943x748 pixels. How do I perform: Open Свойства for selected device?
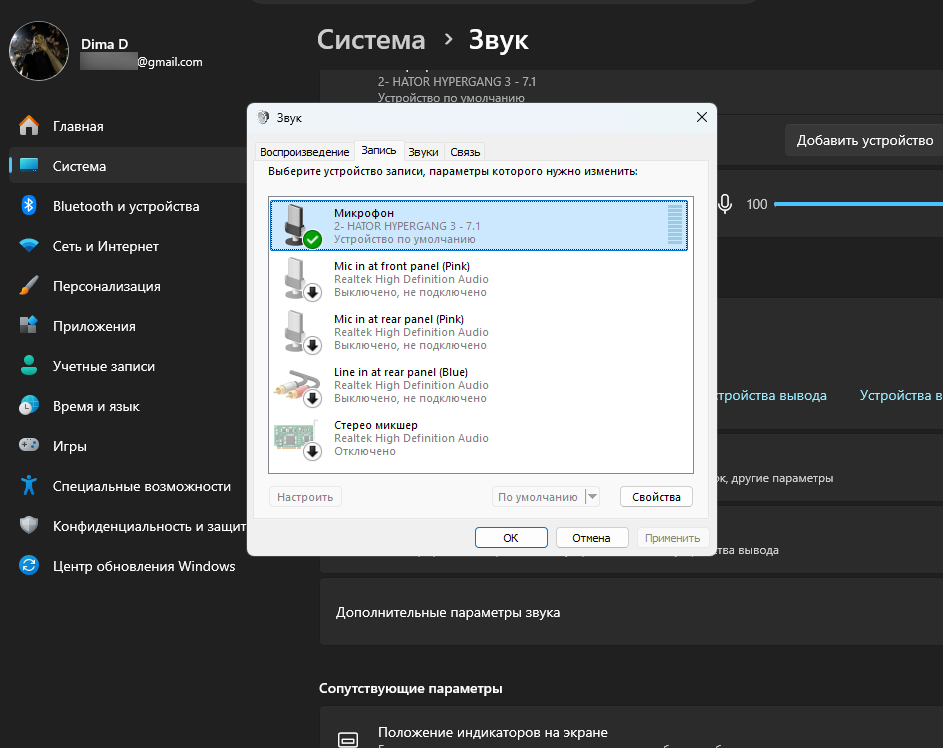656,497
